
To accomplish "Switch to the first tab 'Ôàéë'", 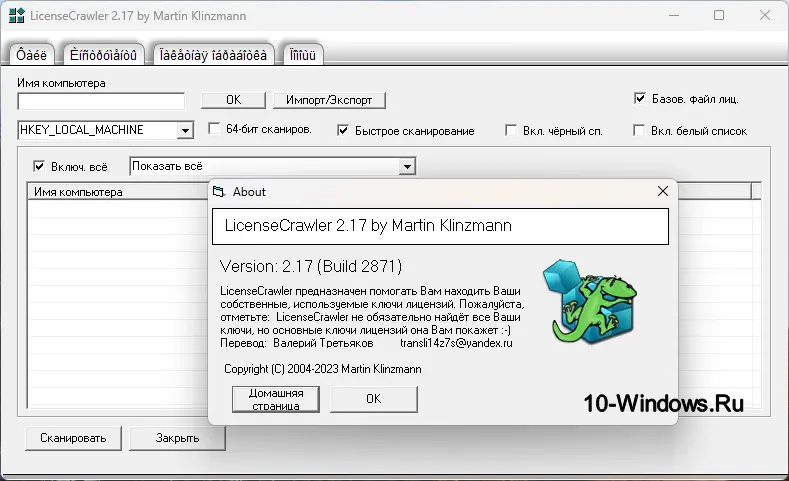I will [31, 54].
